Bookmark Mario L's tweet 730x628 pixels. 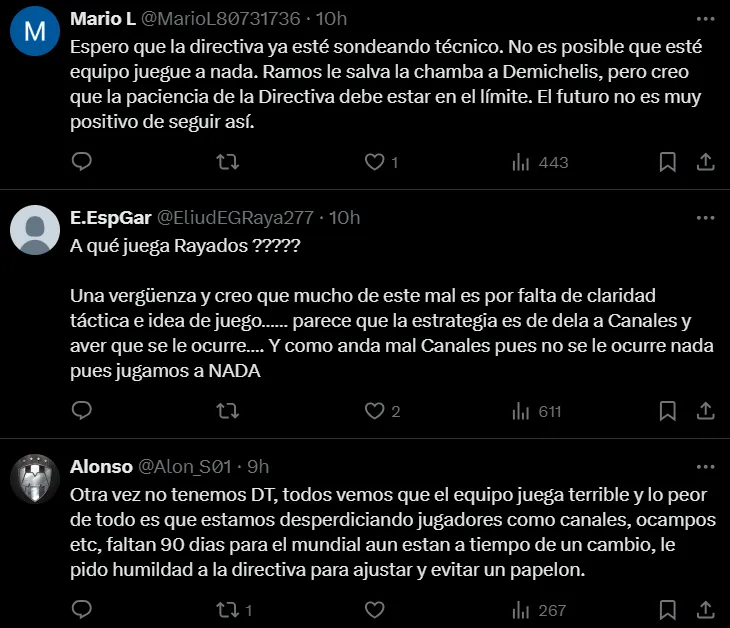pos(668,162)
